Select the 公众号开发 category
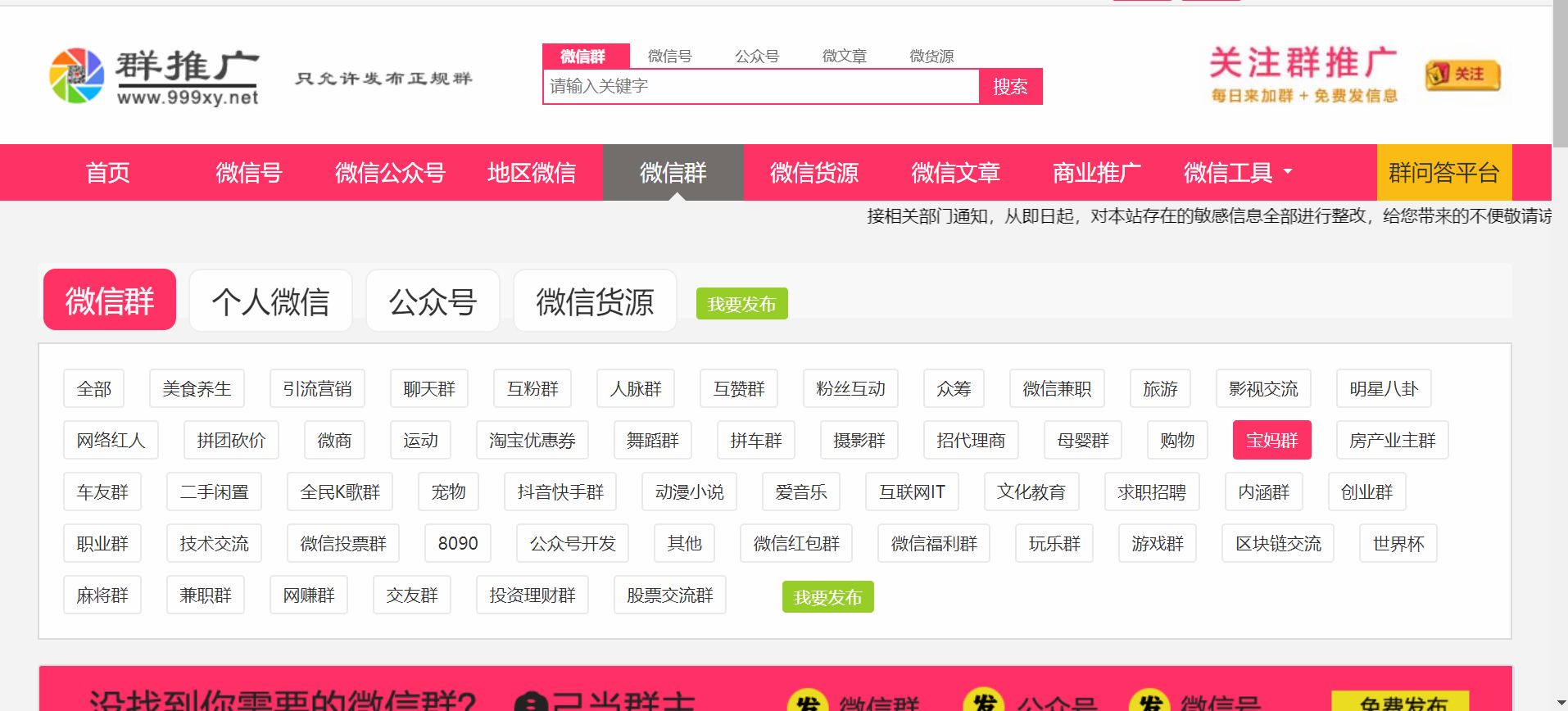The width and height of the screenshot is (1568, 711). [x=573, y=543]
